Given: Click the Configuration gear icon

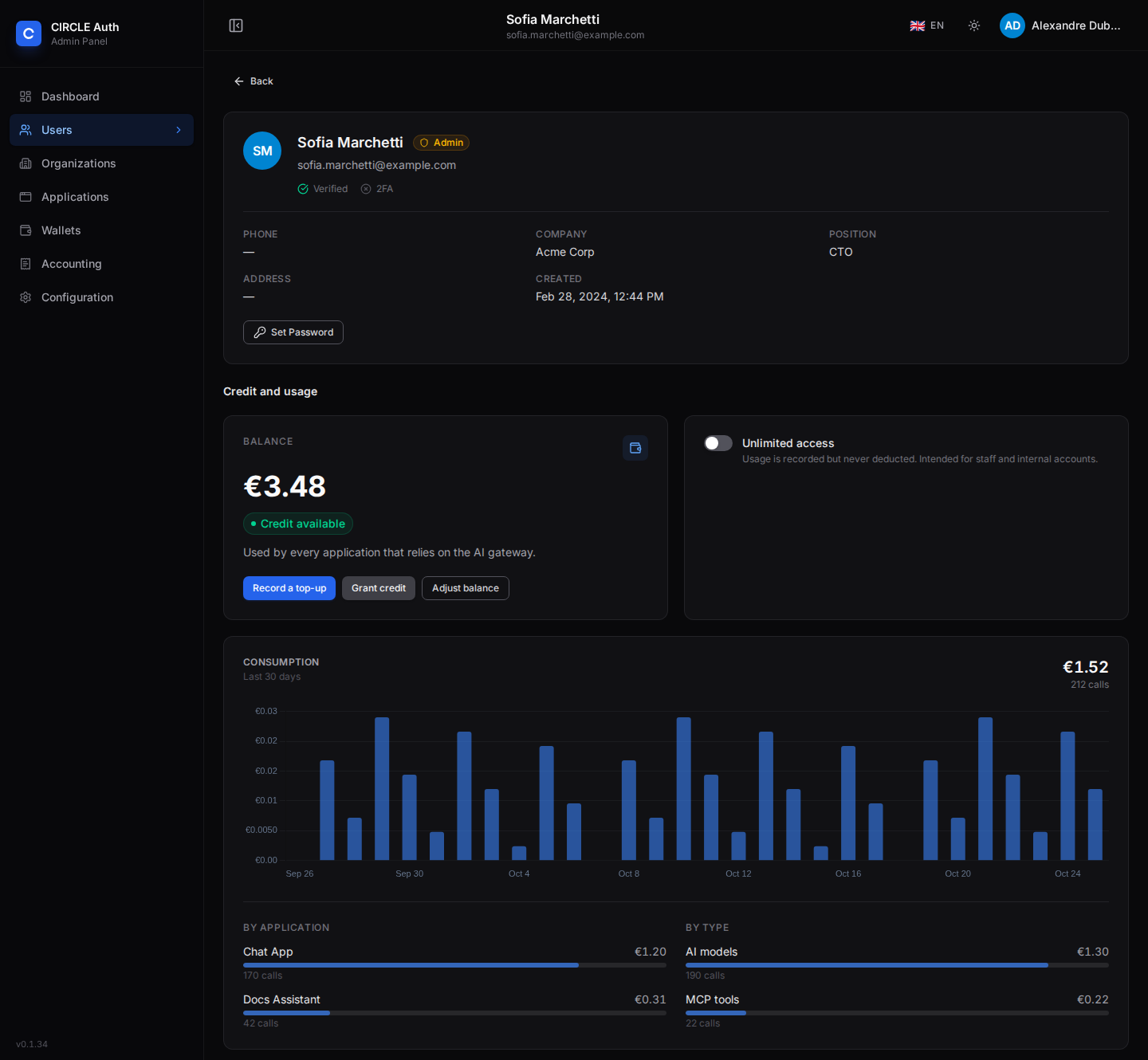Looking at the screenshot, I should point(26,297).
